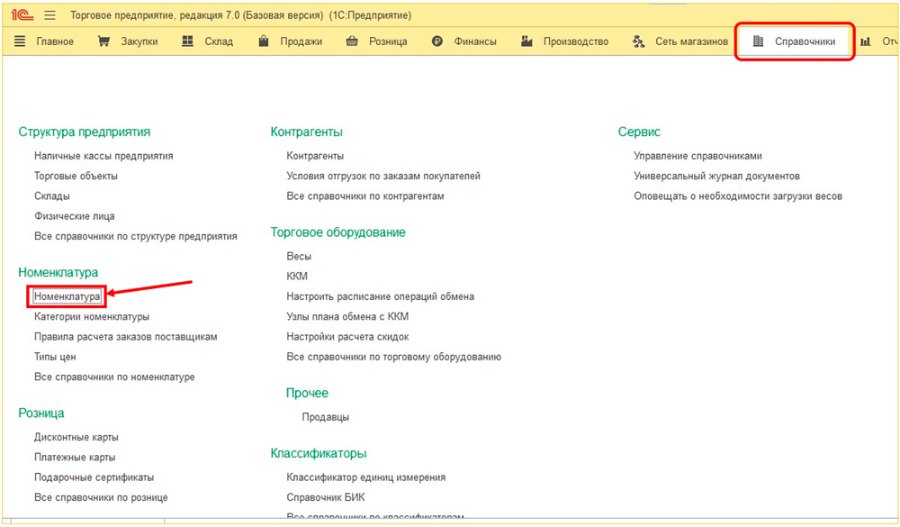Open the ККМ equipment link
The width and height of the screenshot is (900, 527).
[x=297, y=276]
